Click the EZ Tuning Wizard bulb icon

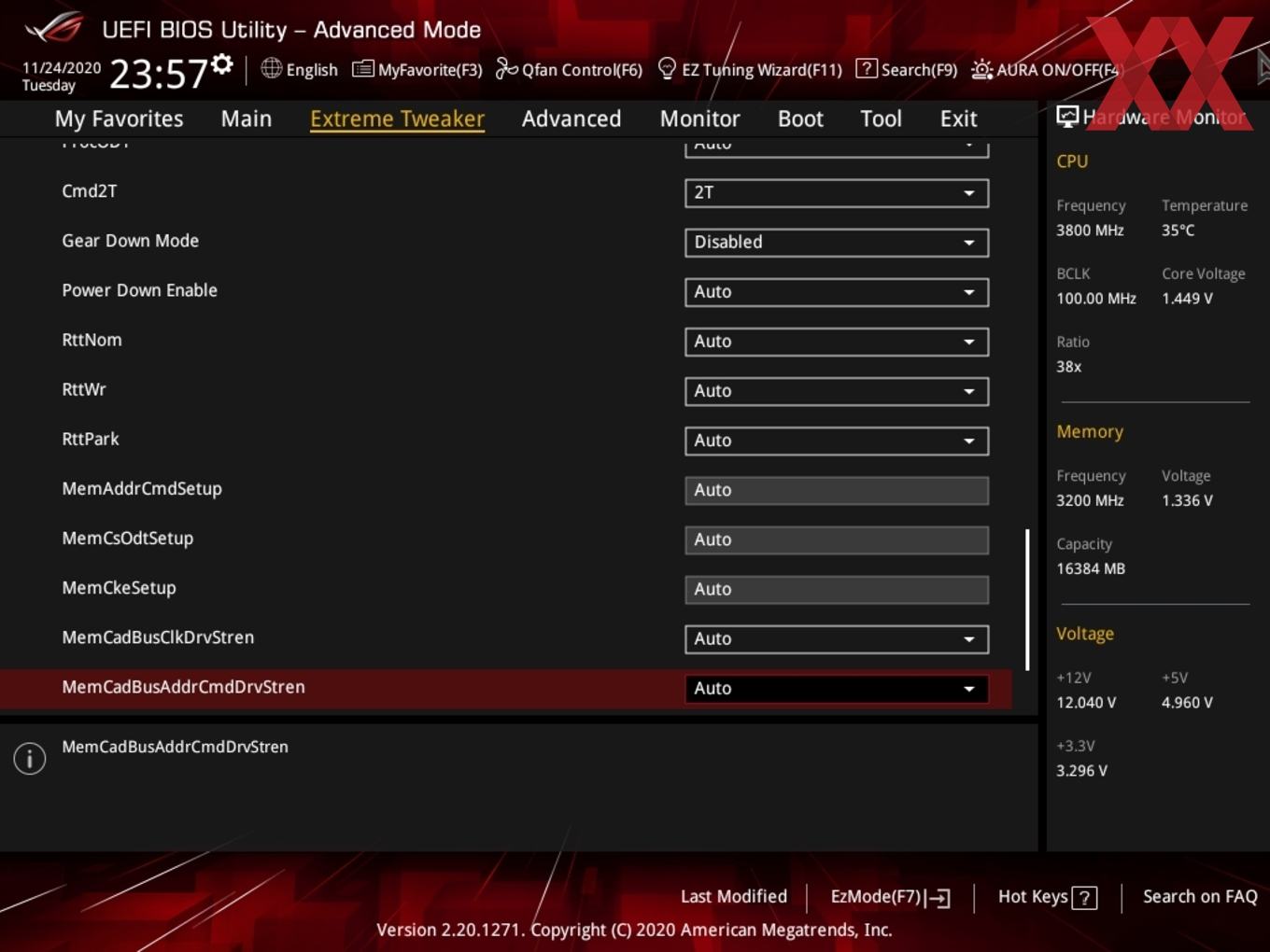[667, 68]
